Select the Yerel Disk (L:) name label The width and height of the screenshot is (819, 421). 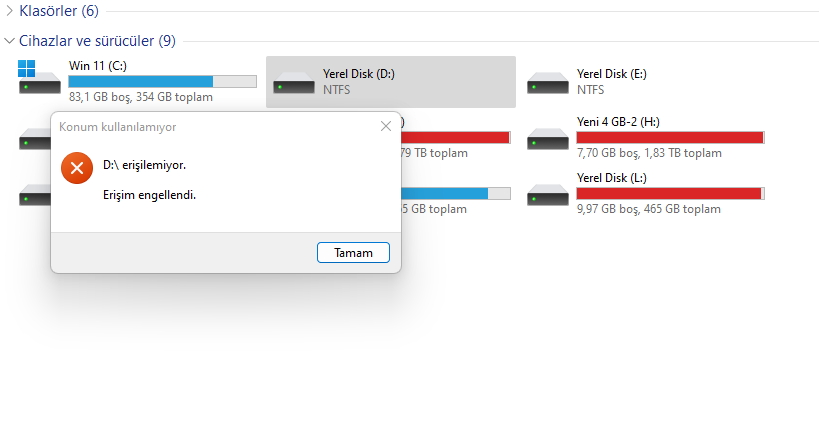click(610, 177)
